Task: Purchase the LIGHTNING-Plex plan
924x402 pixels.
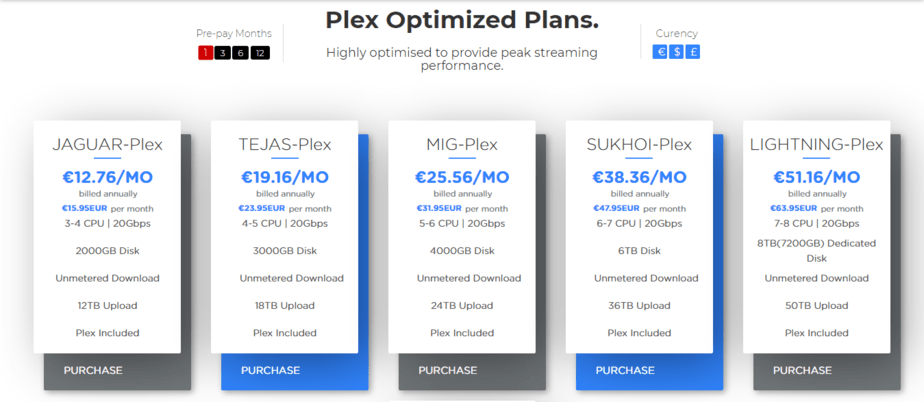Action: (802, 370)
